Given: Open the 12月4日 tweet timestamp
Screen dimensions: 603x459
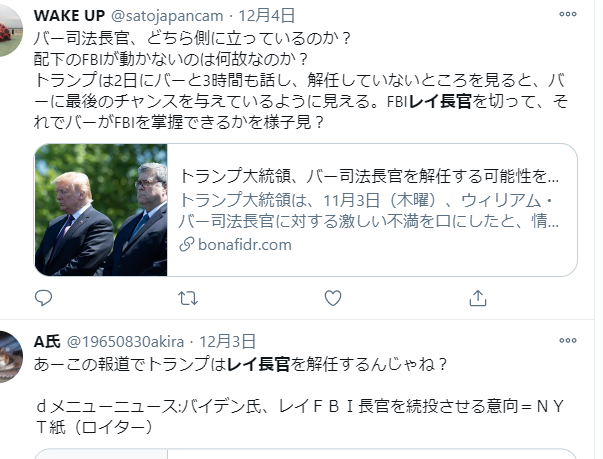Looking at the screenshot, I should click(x=267, y=16).
